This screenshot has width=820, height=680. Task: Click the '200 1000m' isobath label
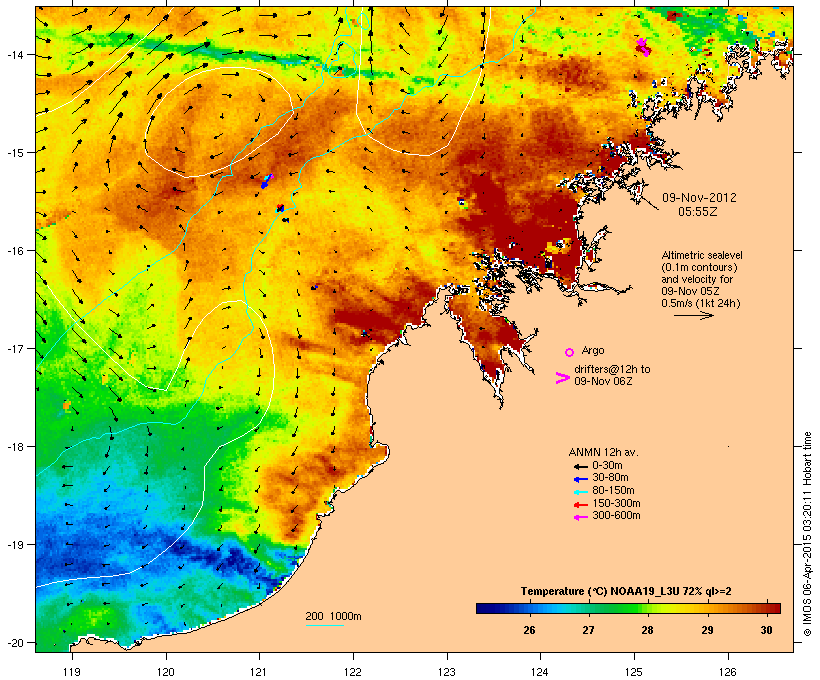(333, 616)
